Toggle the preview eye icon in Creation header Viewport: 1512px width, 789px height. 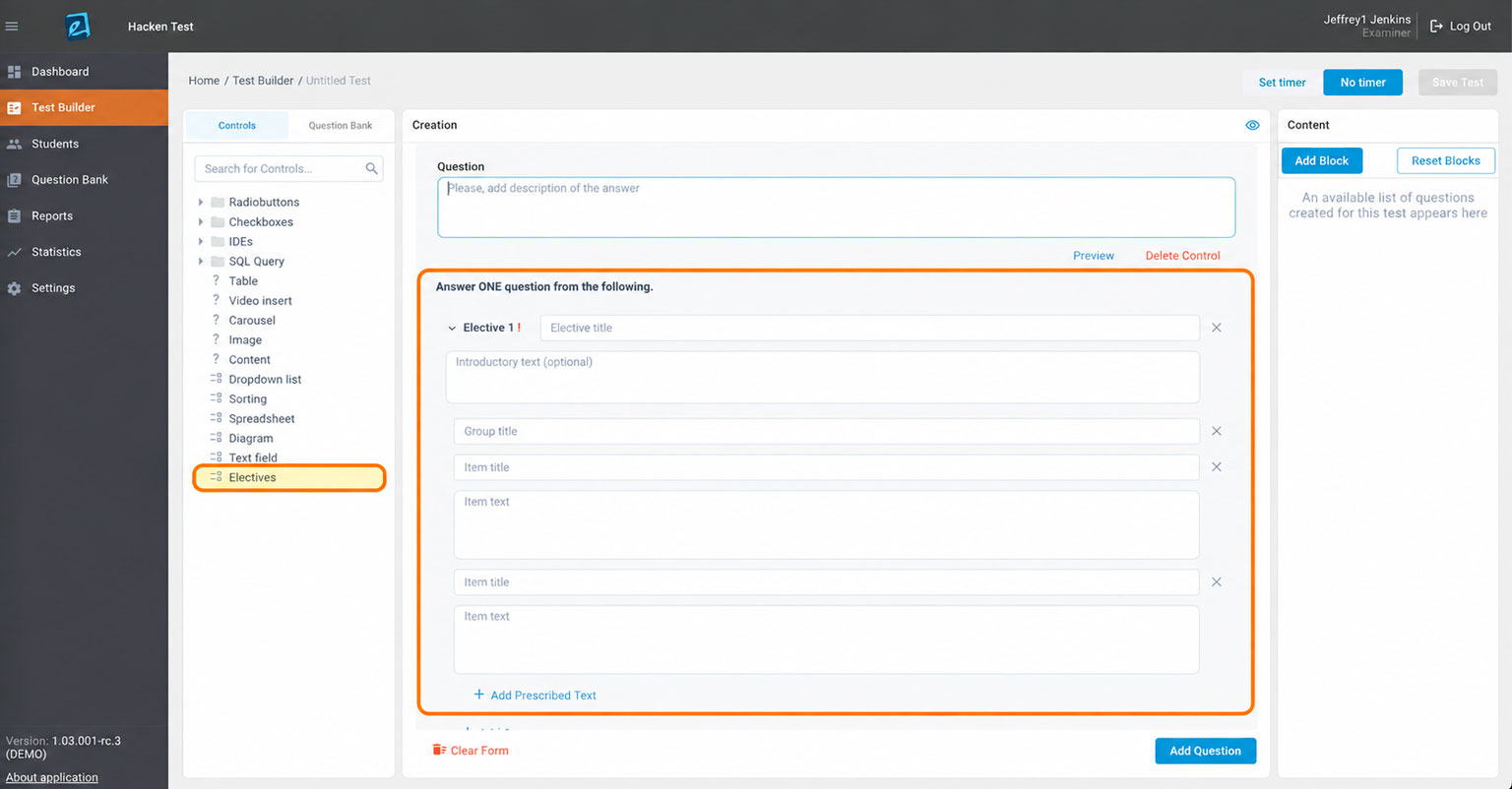[1252, 126]
